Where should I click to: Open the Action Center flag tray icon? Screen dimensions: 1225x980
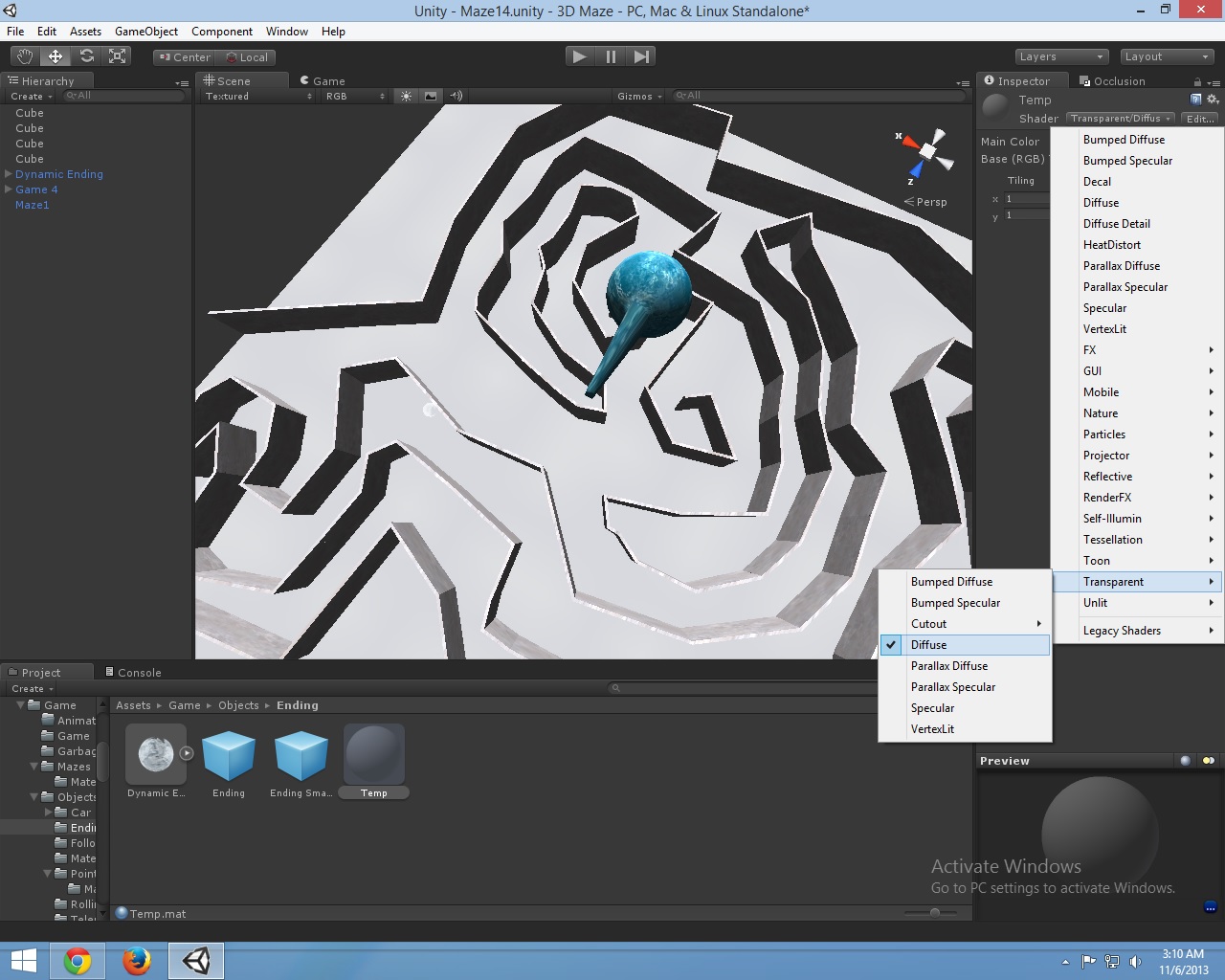pos(1088,962)
